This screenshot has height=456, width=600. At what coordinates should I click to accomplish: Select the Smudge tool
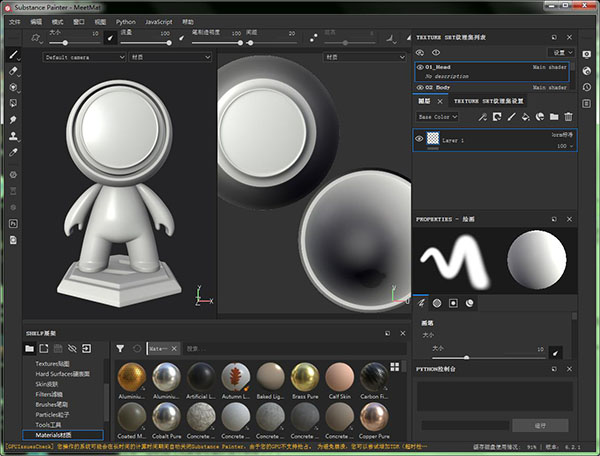13,120
